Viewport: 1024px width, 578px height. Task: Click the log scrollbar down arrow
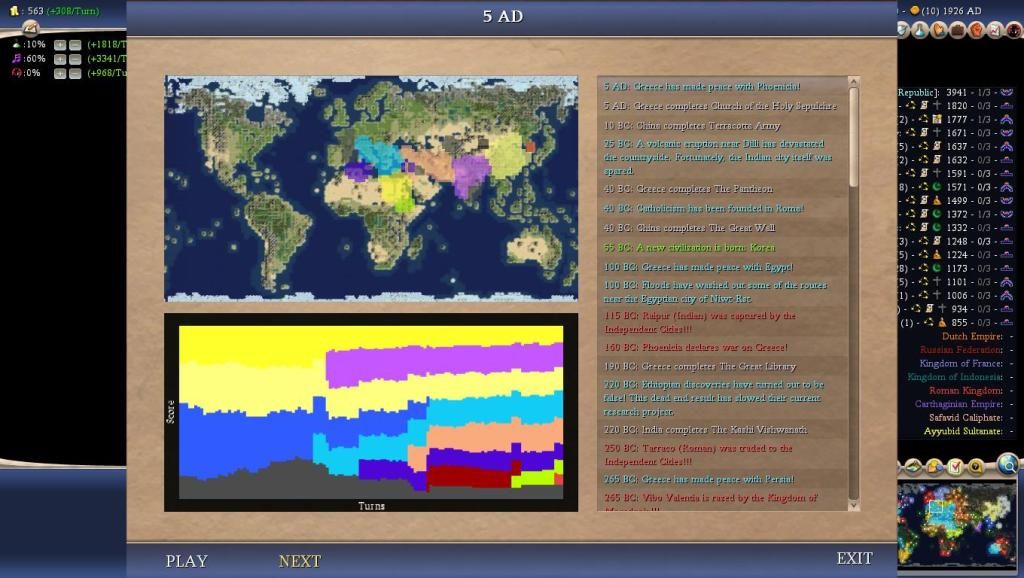(x=853, y=506)
